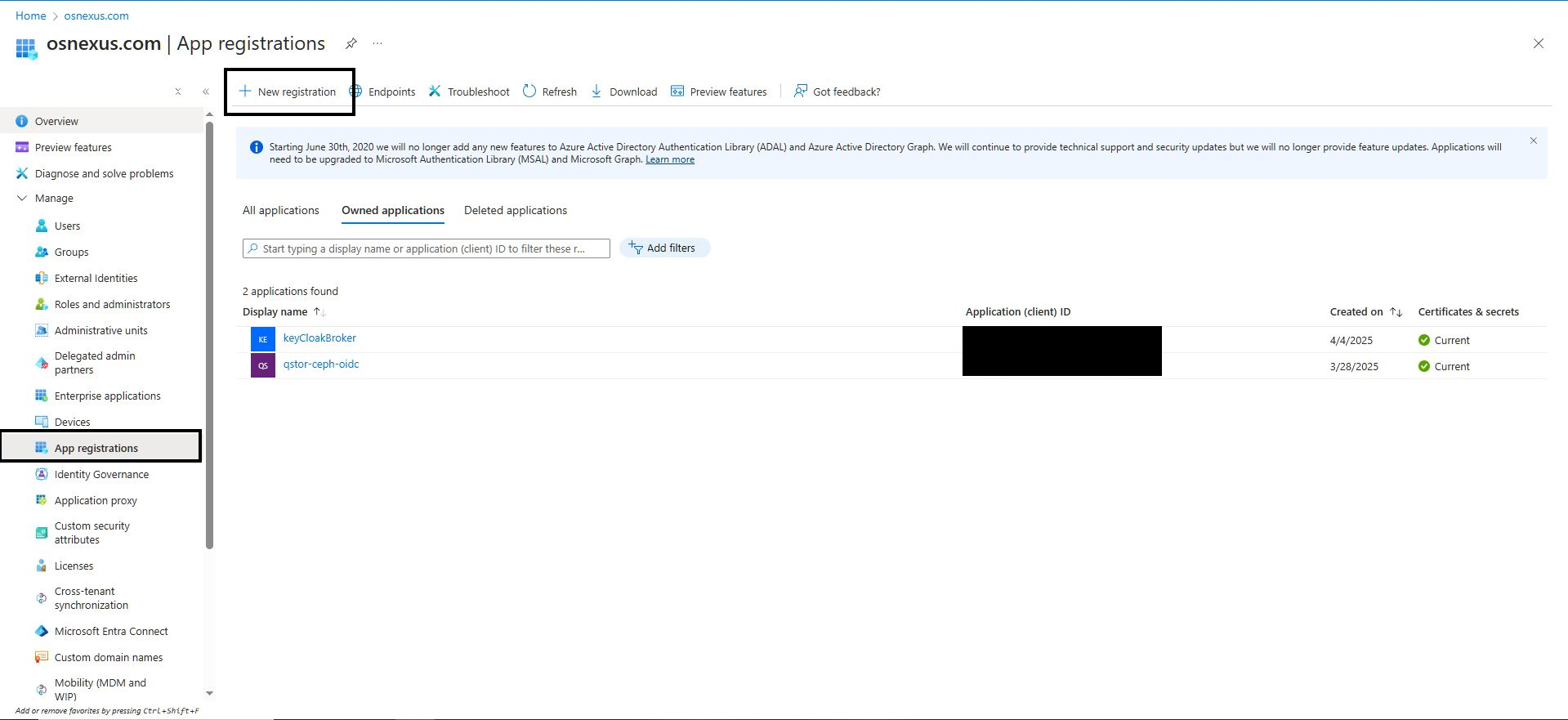1568x720 pixels.
Task: Select App registrations in the sidebar
Action: coord(101,448)
